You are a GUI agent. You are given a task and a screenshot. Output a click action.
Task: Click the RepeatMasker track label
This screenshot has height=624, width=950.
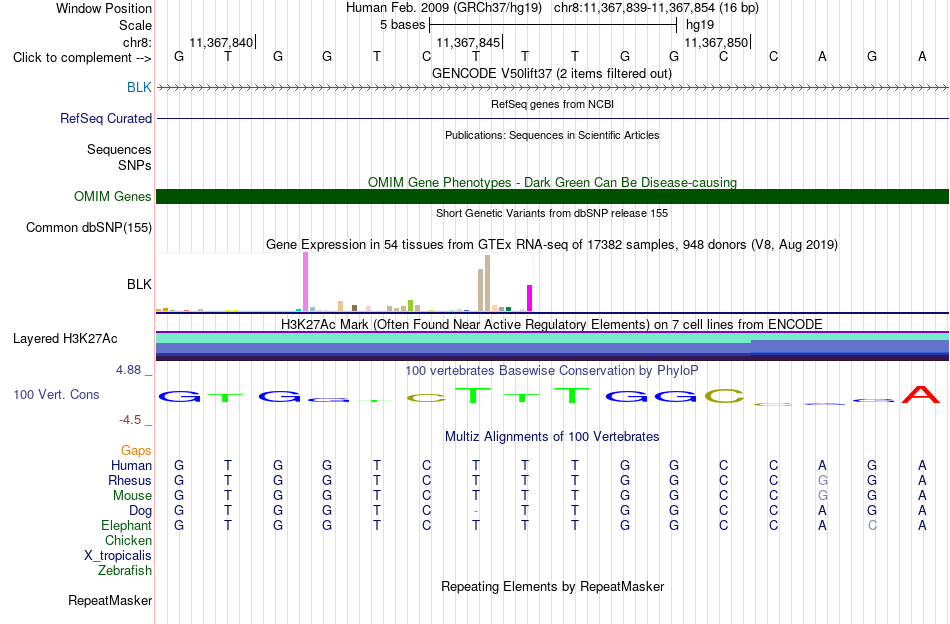pyautogui.click(x=110, y=600)
